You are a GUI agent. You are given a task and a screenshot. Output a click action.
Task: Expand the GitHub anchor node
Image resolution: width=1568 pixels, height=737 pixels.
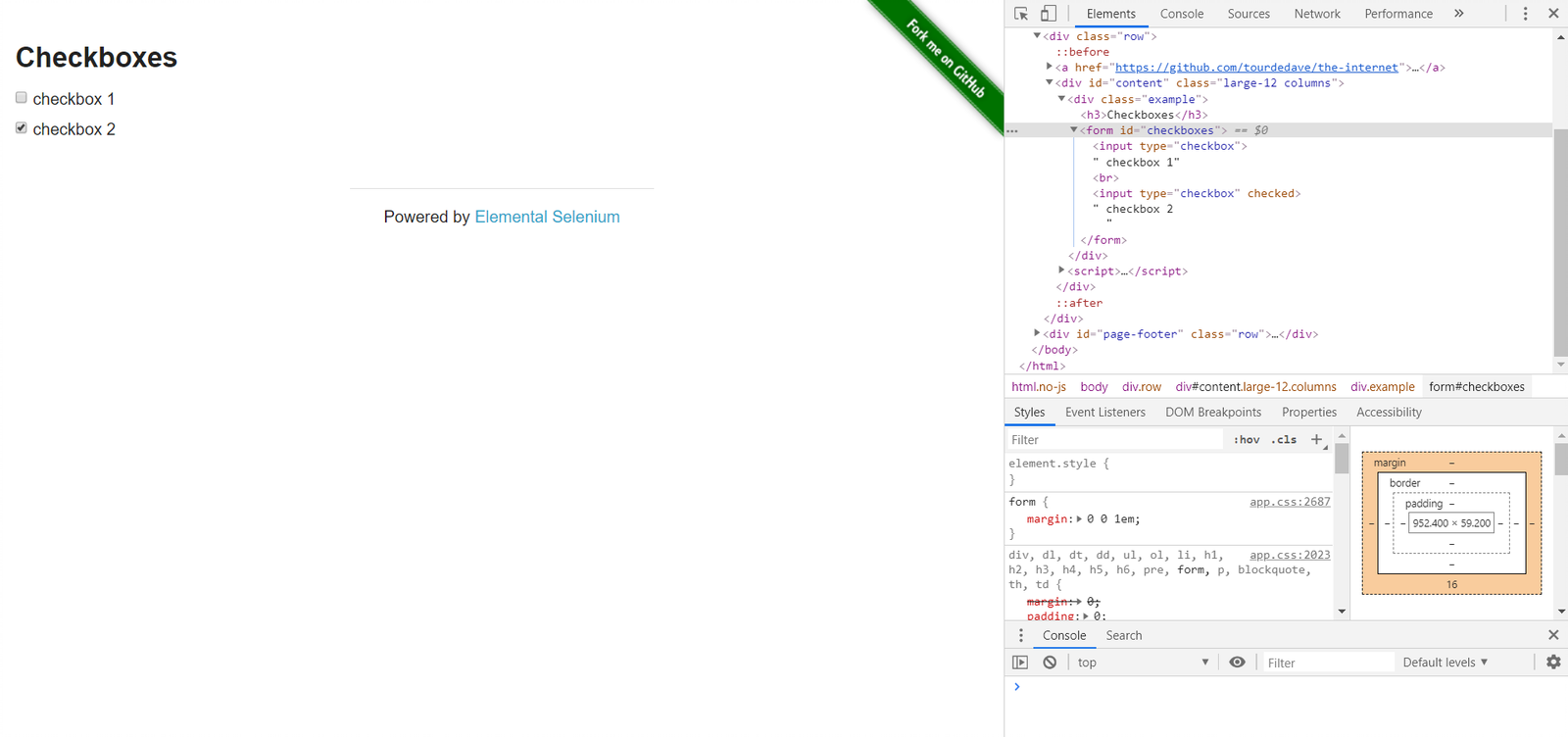click(1050, 68)
